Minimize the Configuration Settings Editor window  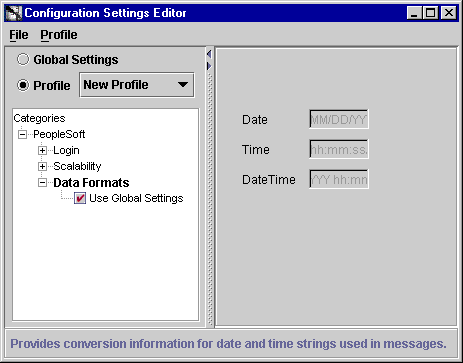[414, 13]
